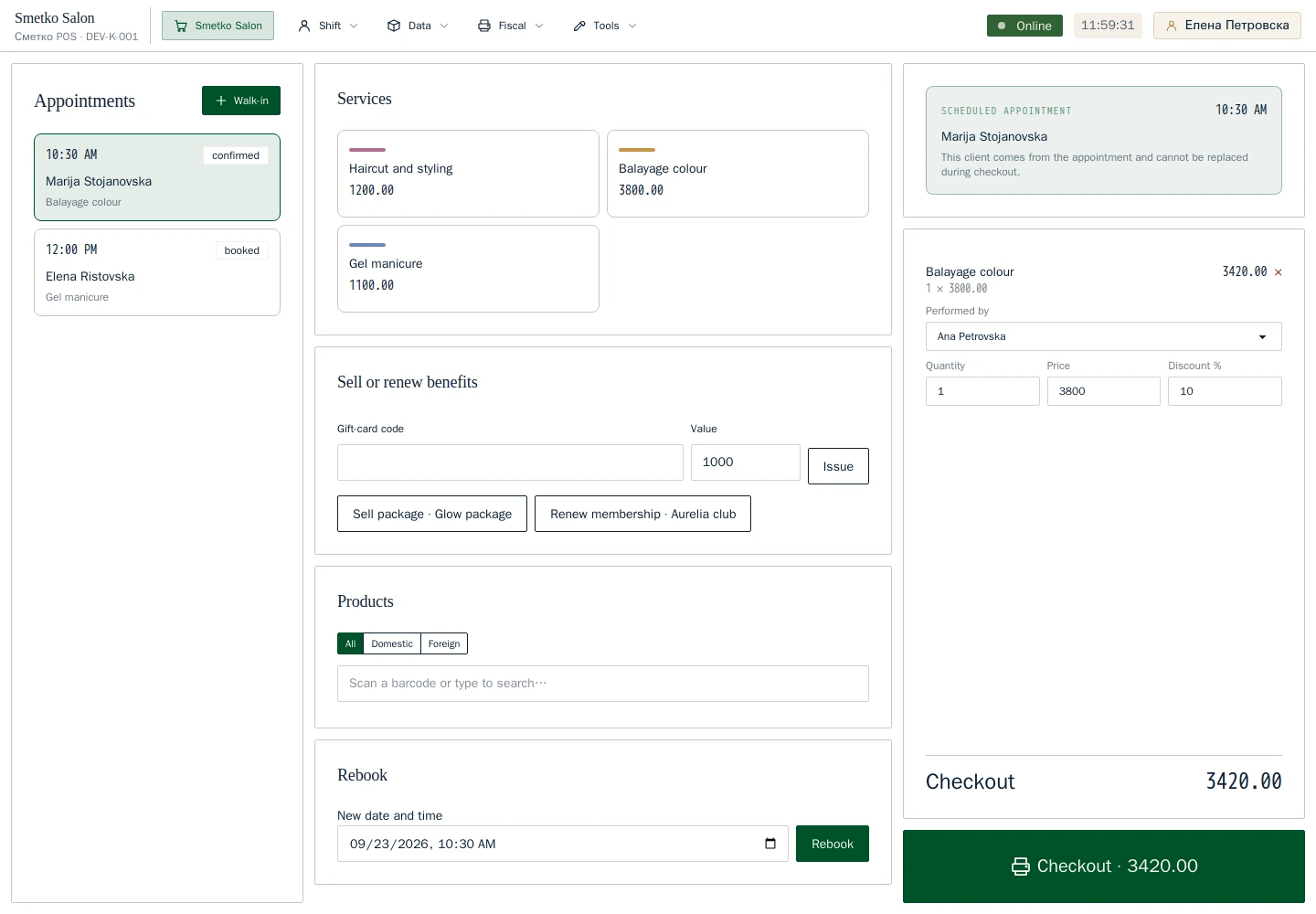
Task: Open the Shift menu
Action: pos(328,26)
